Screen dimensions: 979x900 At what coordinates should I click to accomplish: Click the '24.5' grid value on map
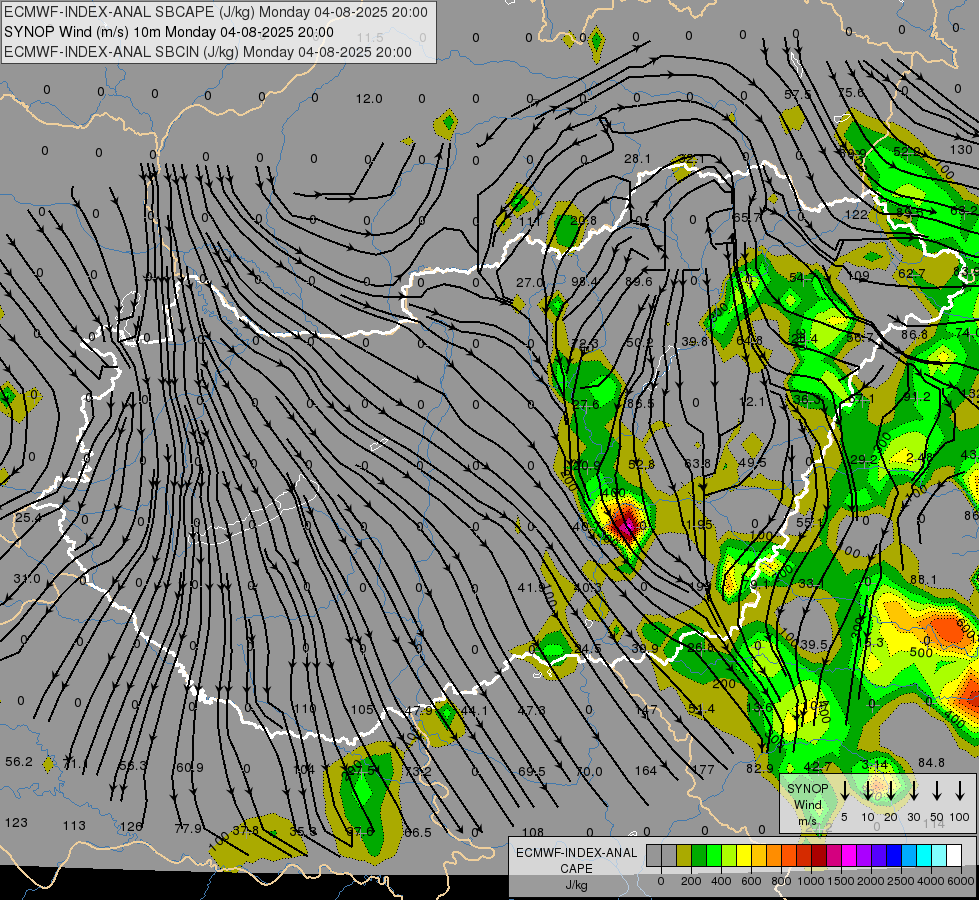pyautogui.click(x=588, y=648)
